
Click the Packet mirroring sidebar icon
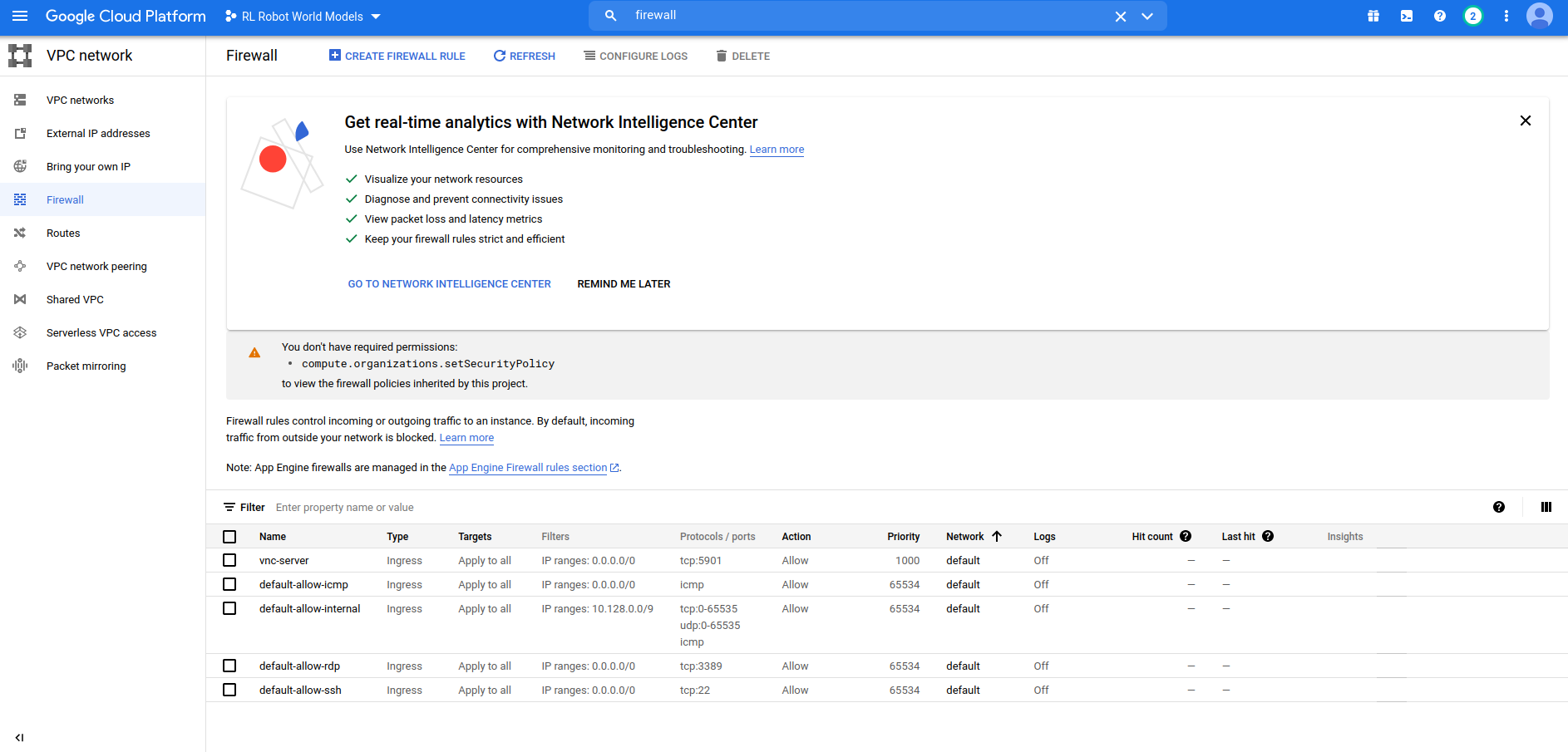tap(20, 366)
